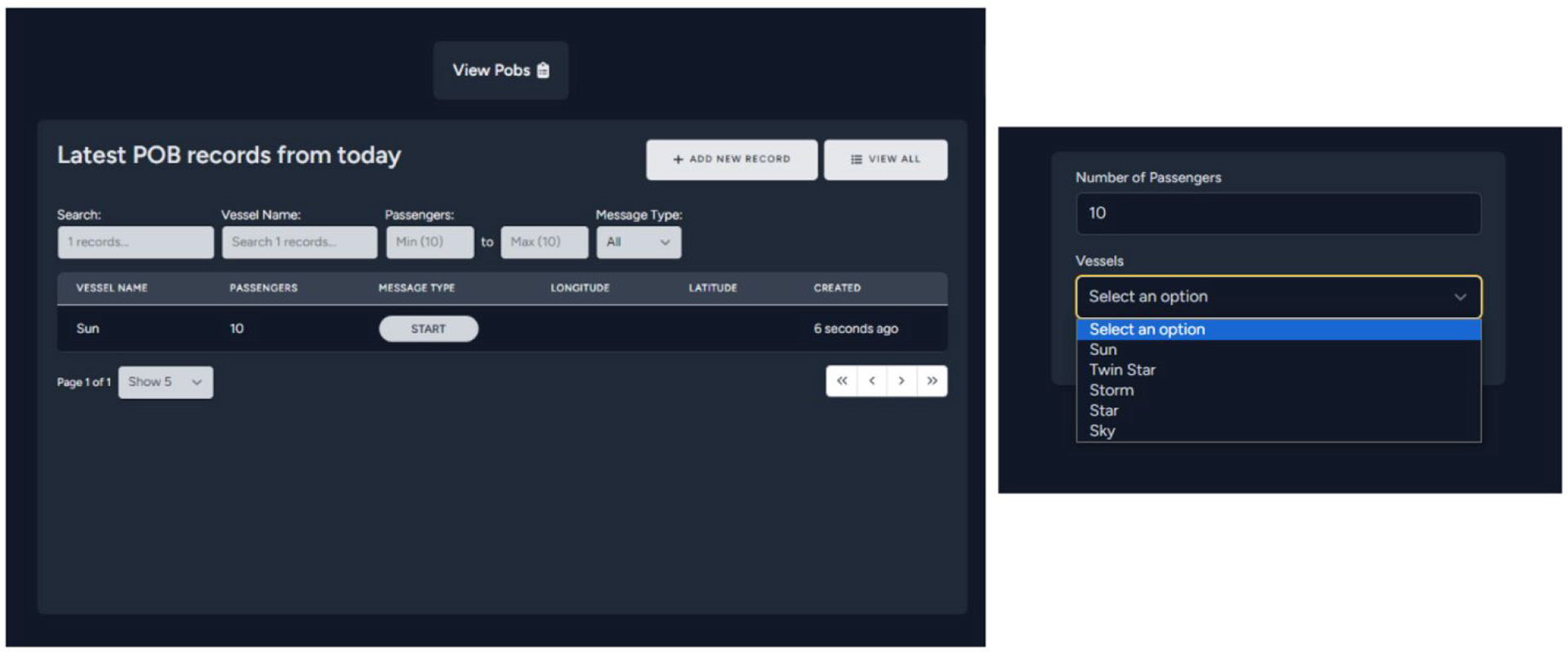
Task: Click the View Pobs button
Action: pyautogui.click(x=500, y=70)
